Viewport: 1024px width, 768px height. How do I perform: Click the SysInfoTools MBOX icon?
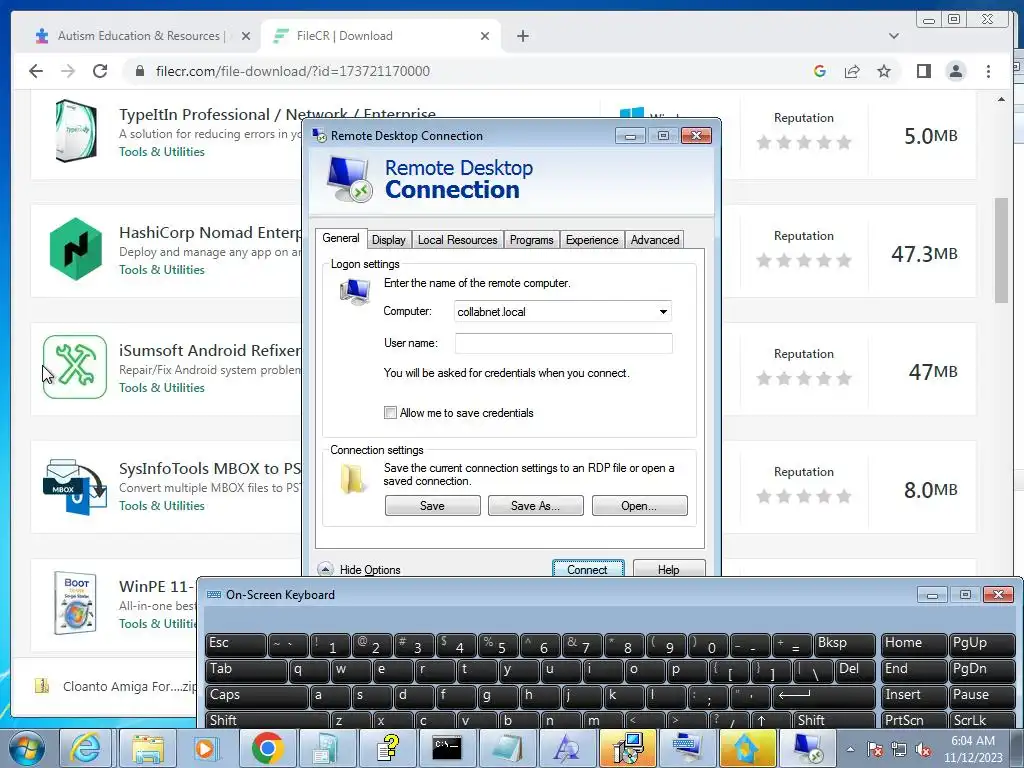(75, 487)
